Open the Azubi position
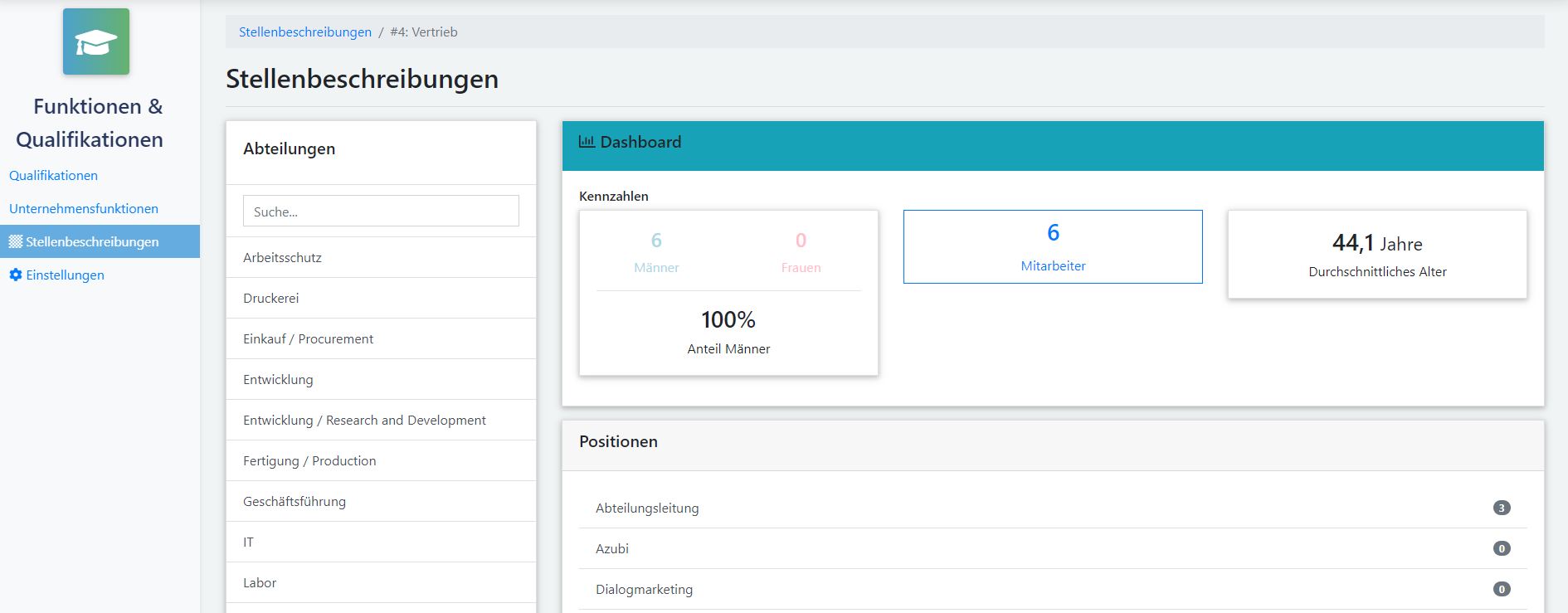 click(x=1053, y=548)
